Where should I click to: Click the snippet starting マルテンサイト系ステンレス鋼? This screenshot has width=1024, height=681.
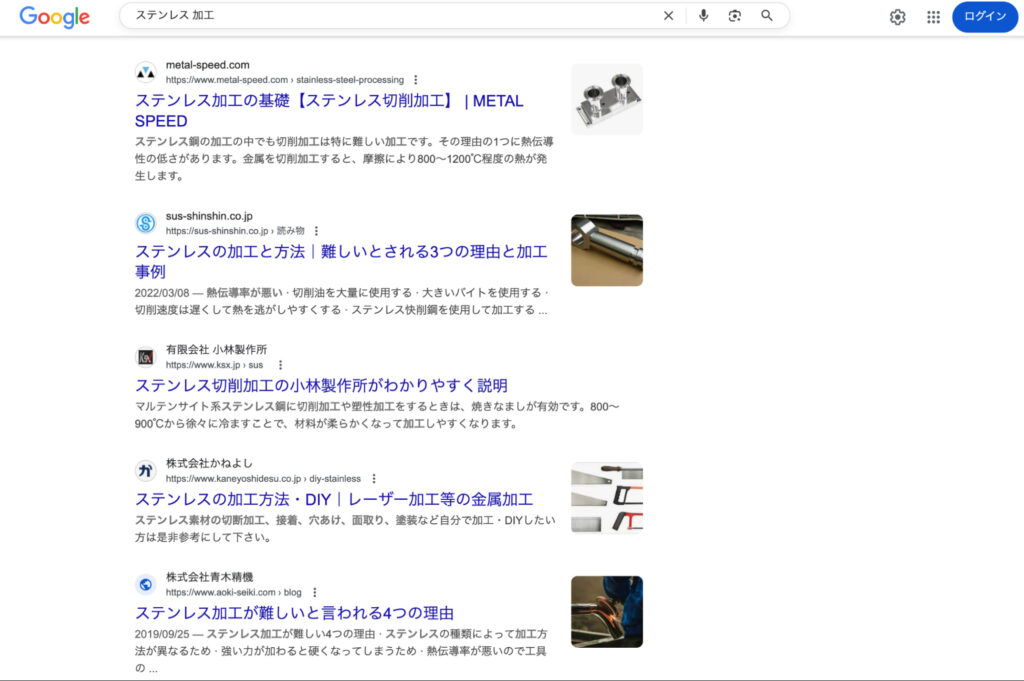pyautogui.click(x=377, y=415)
